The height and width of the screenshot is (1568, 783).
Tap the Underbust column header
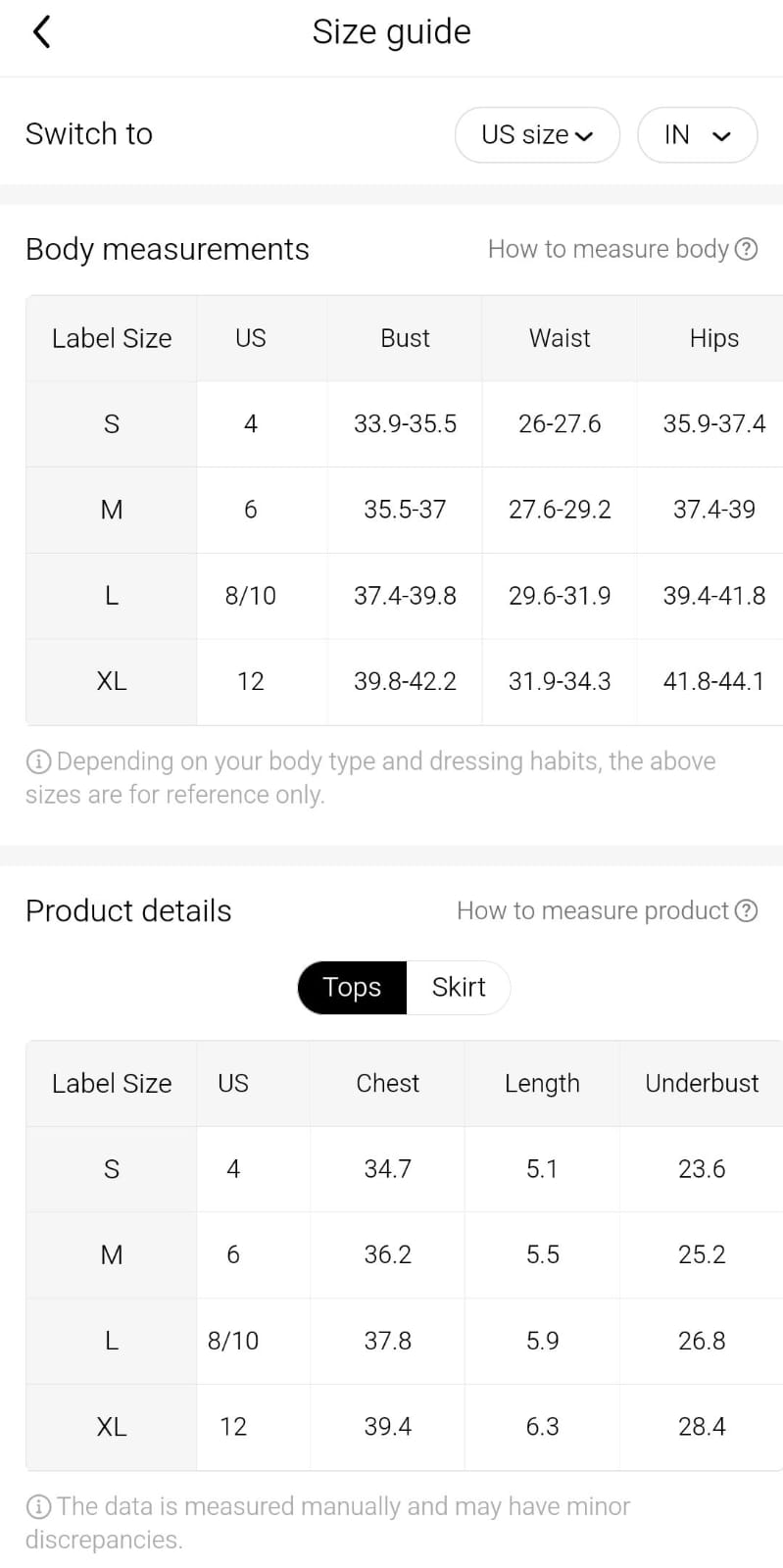pyautogui.click(x=702, y=1083)
